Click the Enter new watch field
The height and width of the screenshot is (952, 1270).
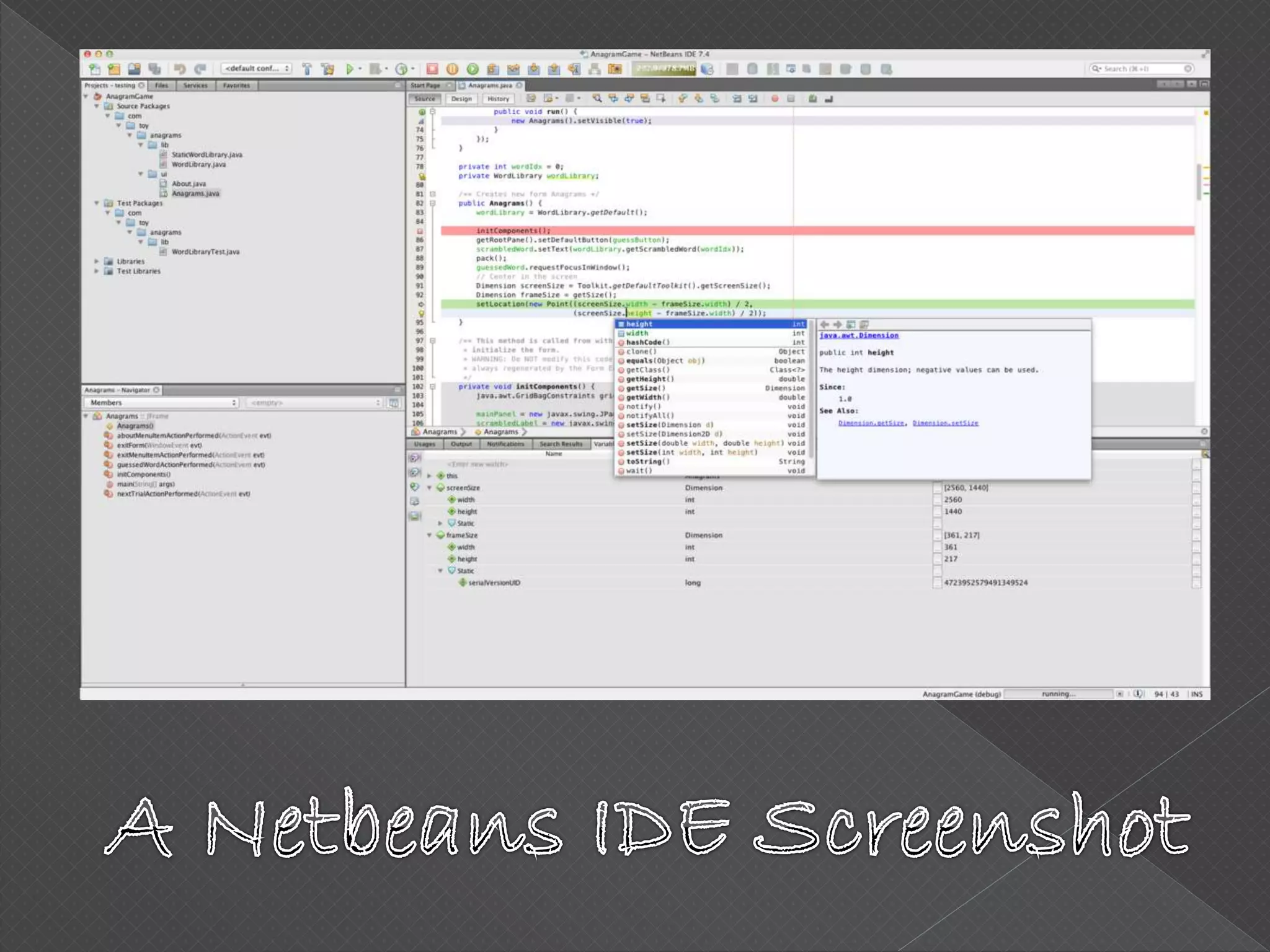click(477, 464)
